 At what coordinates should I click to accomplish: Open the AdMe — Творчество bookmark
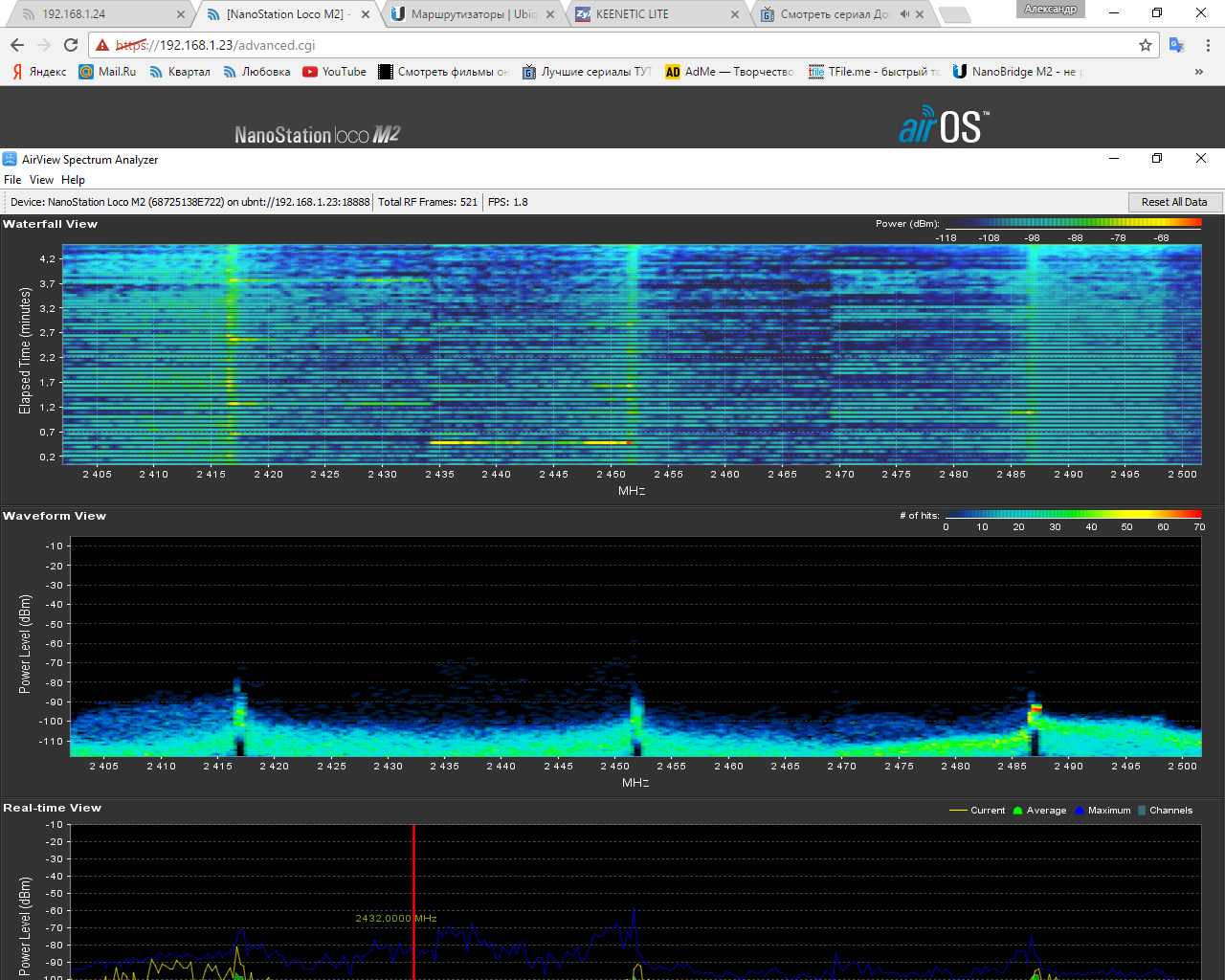730,72
